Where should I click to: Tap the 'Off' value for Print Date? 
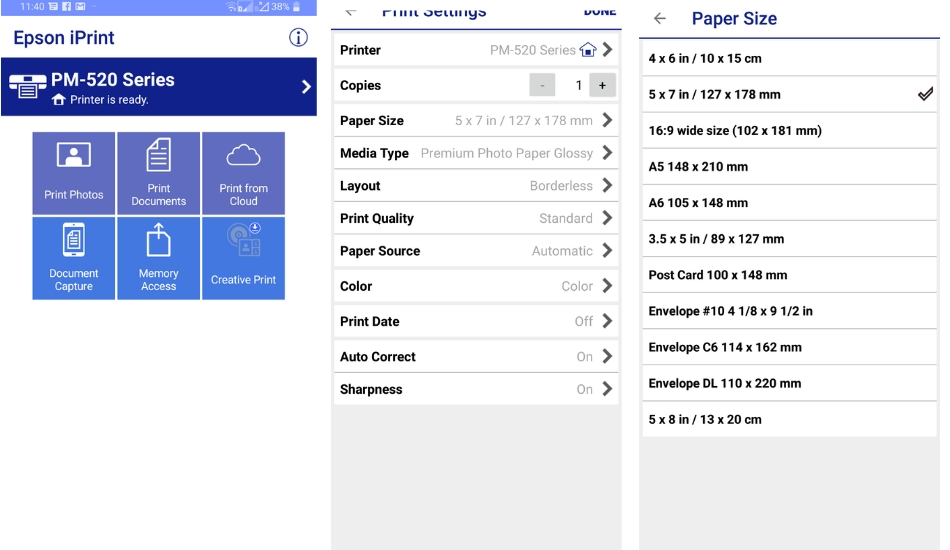pyautogui.click(x=584, y=321)
